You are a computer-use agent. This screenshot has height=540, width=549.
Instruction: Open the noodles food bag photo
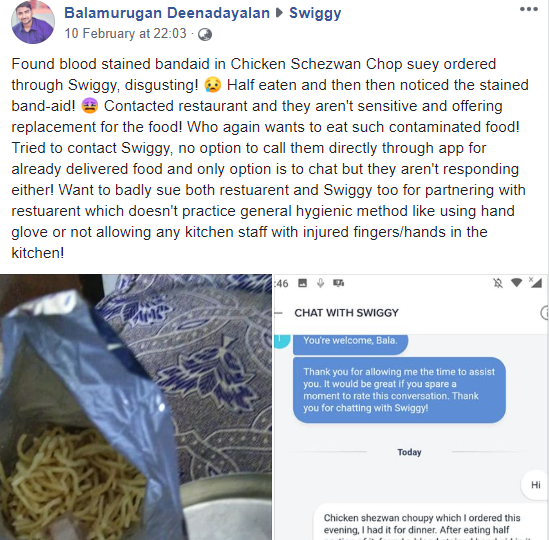tap(136, 407)
